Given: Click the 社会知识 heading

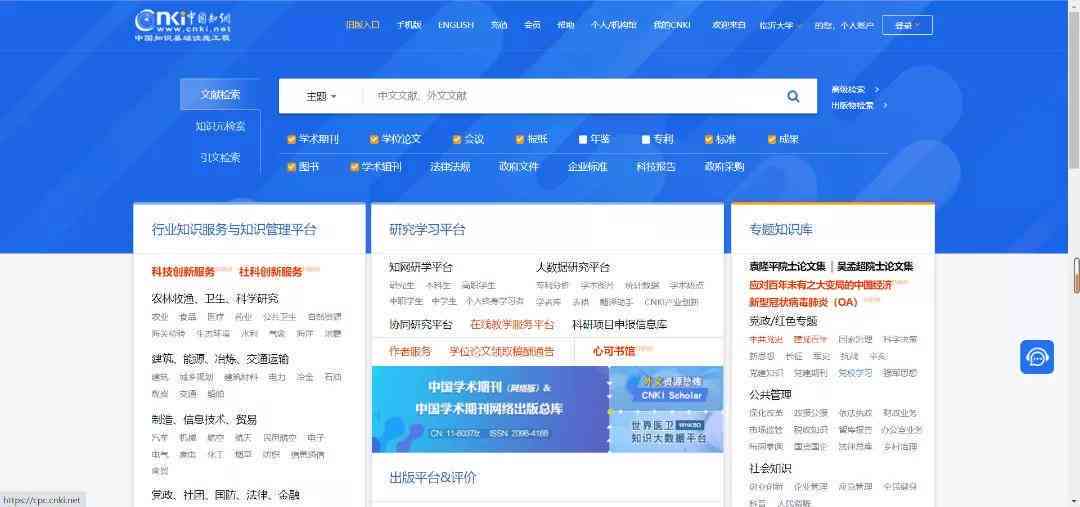Looking at the screenshot, I should click(x=770, y=468).
